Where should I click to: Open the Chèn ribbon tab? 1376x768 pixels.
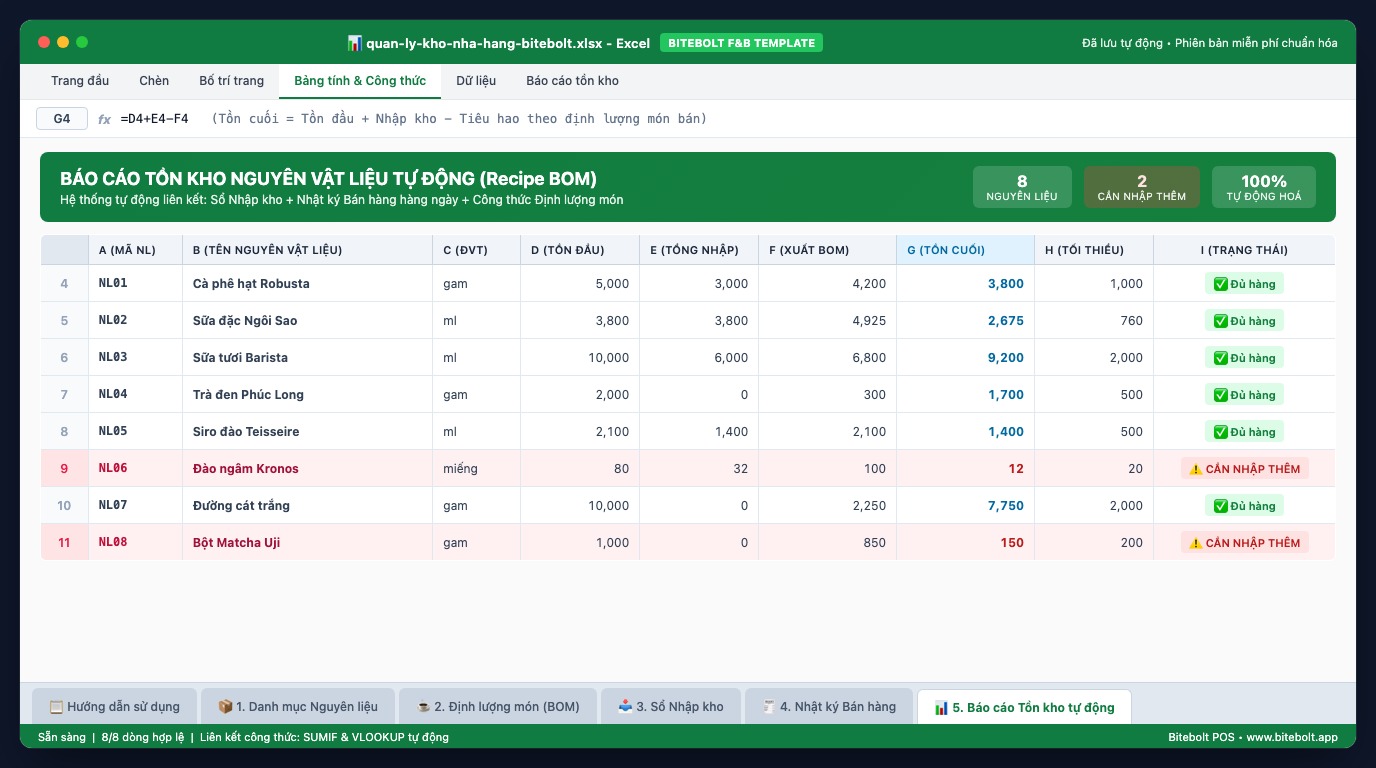tap(154, 81)
